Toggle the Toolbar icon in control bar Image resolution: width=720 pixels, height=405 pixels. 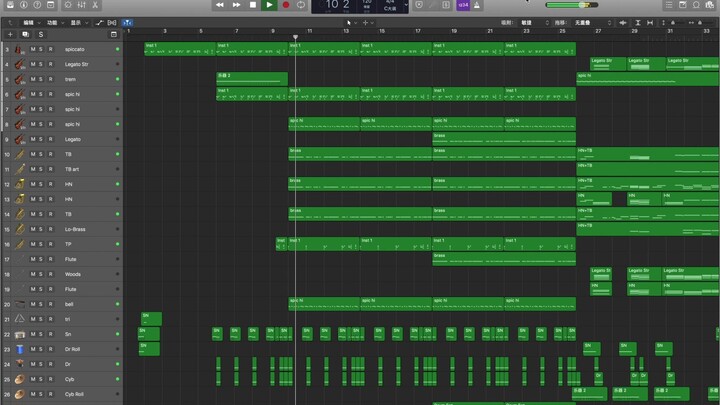[51, 5]
